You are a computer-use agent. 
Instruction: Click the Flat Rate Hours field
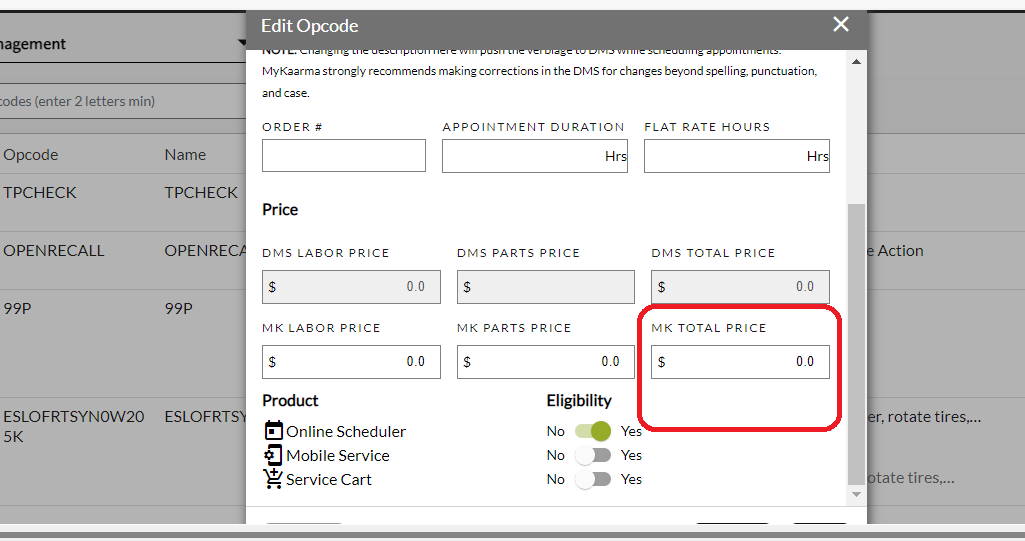pyautogui.click(x=737, y=156)
